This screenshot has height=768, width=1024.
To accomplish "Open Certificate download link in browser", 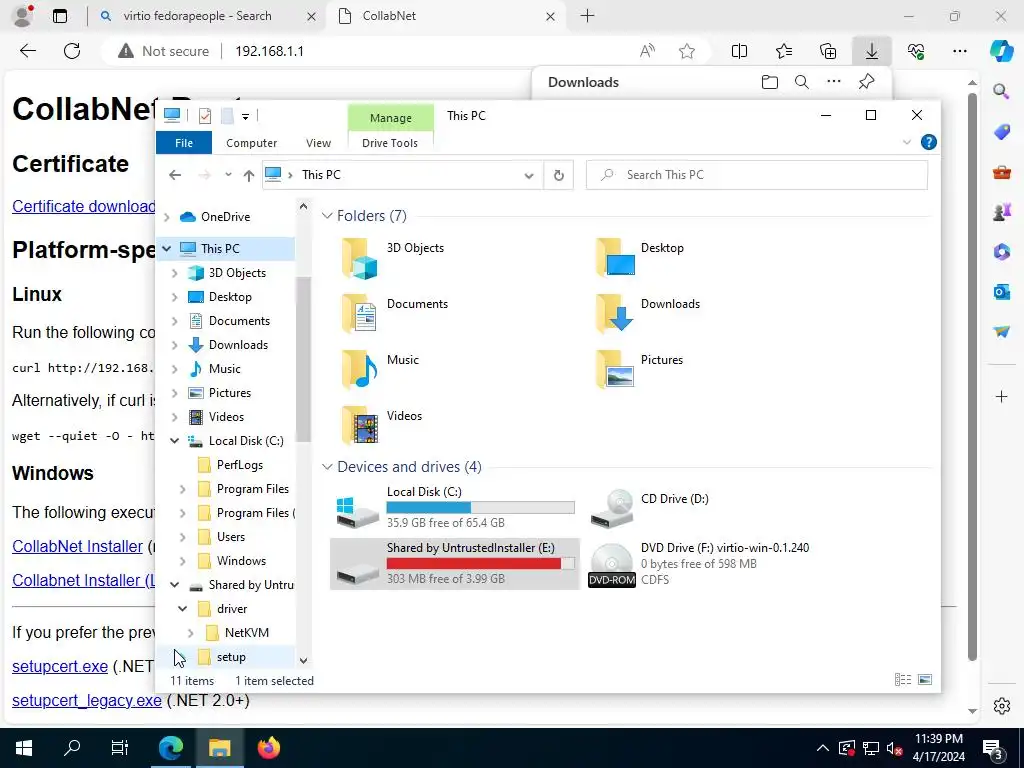I will point(84,206).
